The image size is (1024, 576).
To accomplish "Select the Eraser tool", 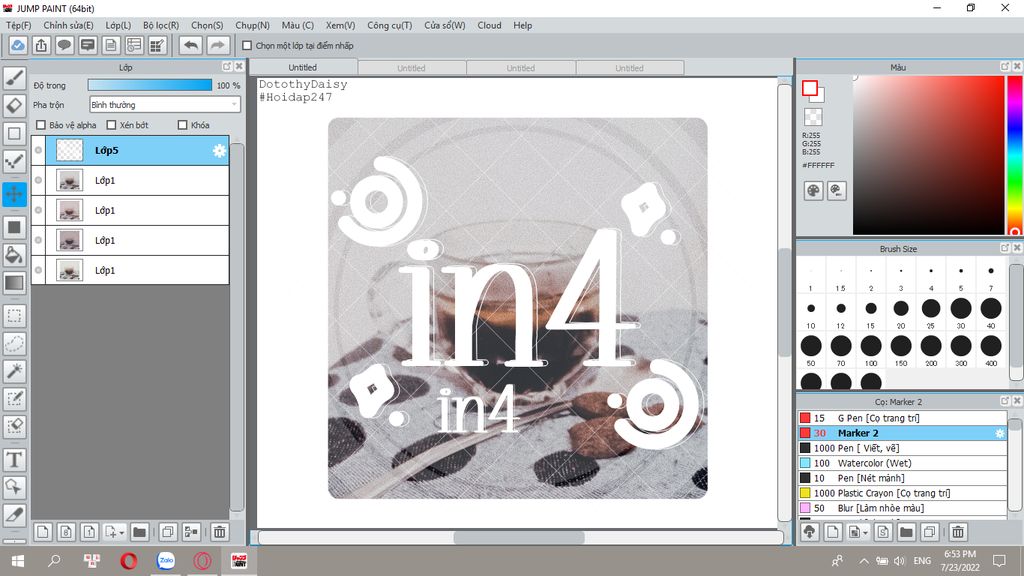I will click(14, 105).
